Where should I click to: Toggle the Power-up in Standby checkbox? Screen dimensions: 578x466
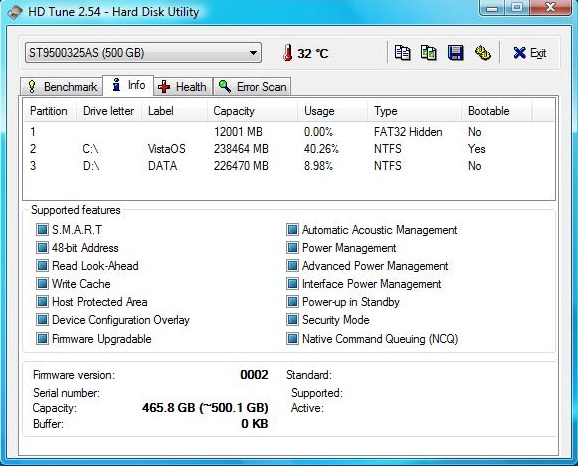(292, 301)
